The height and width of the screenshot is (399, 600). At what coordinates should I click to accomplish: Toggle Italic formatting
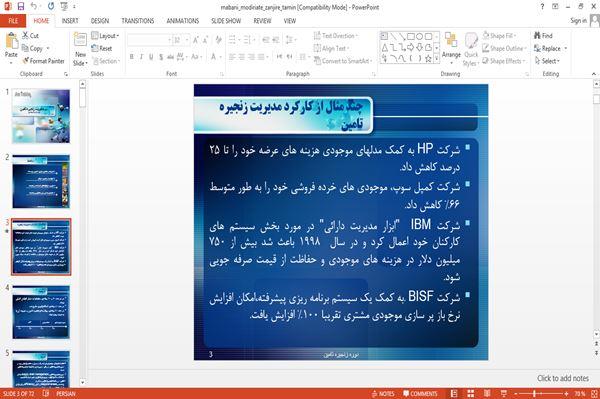141,57
